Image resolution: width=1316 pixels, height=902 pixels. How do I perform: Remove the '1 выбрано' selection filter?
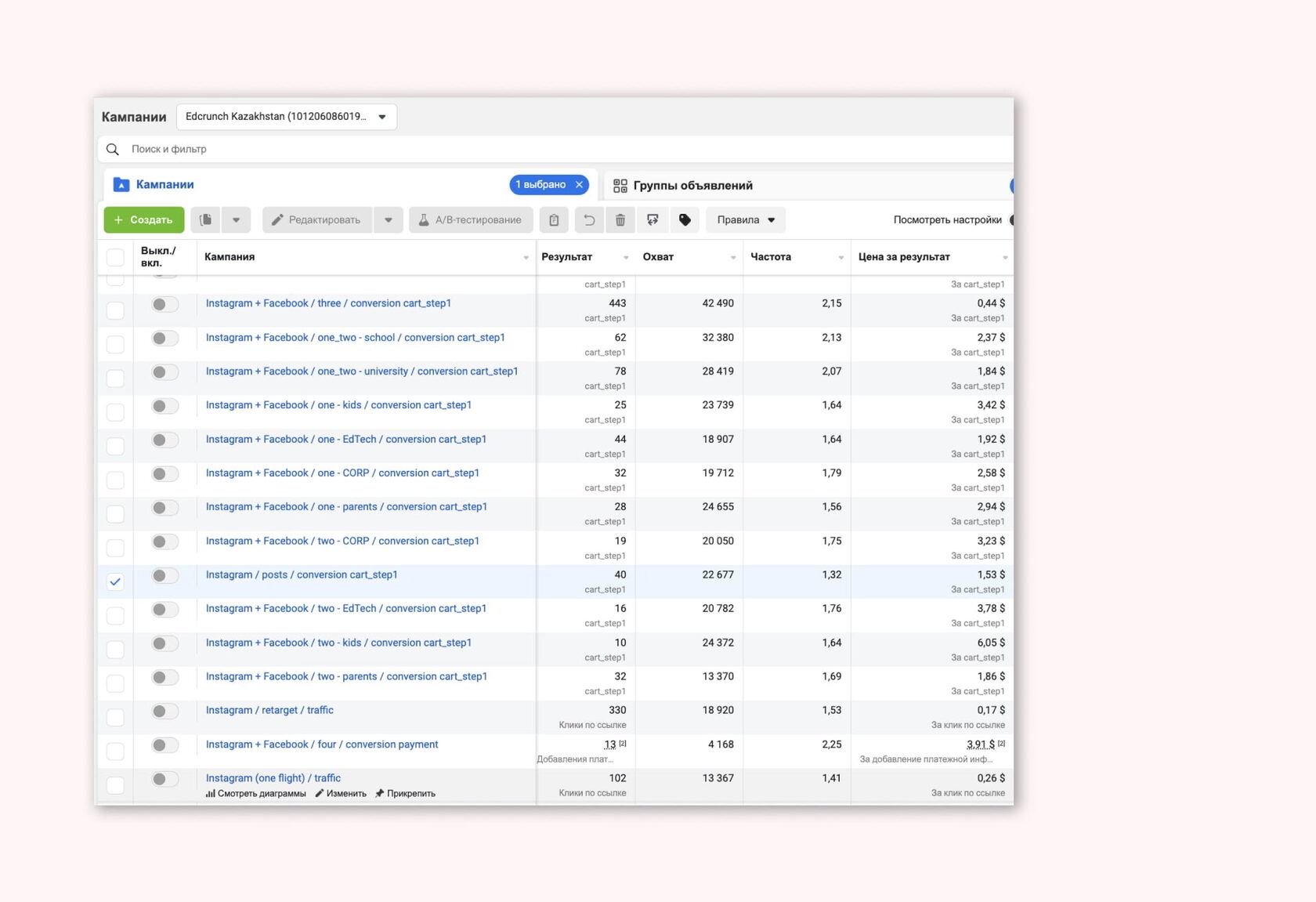(580, 185)
